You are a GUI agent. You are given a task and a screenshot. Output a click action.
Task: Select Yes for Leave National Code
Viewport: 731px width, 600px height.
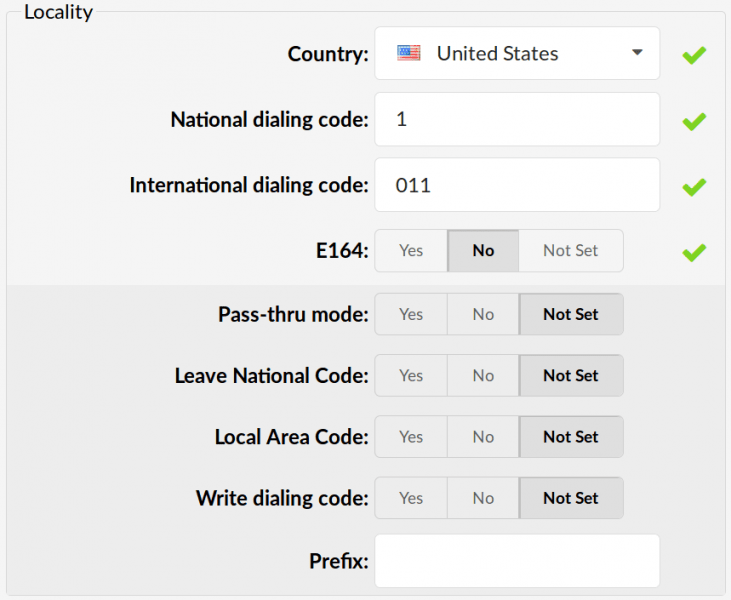[x=411, y=375]
